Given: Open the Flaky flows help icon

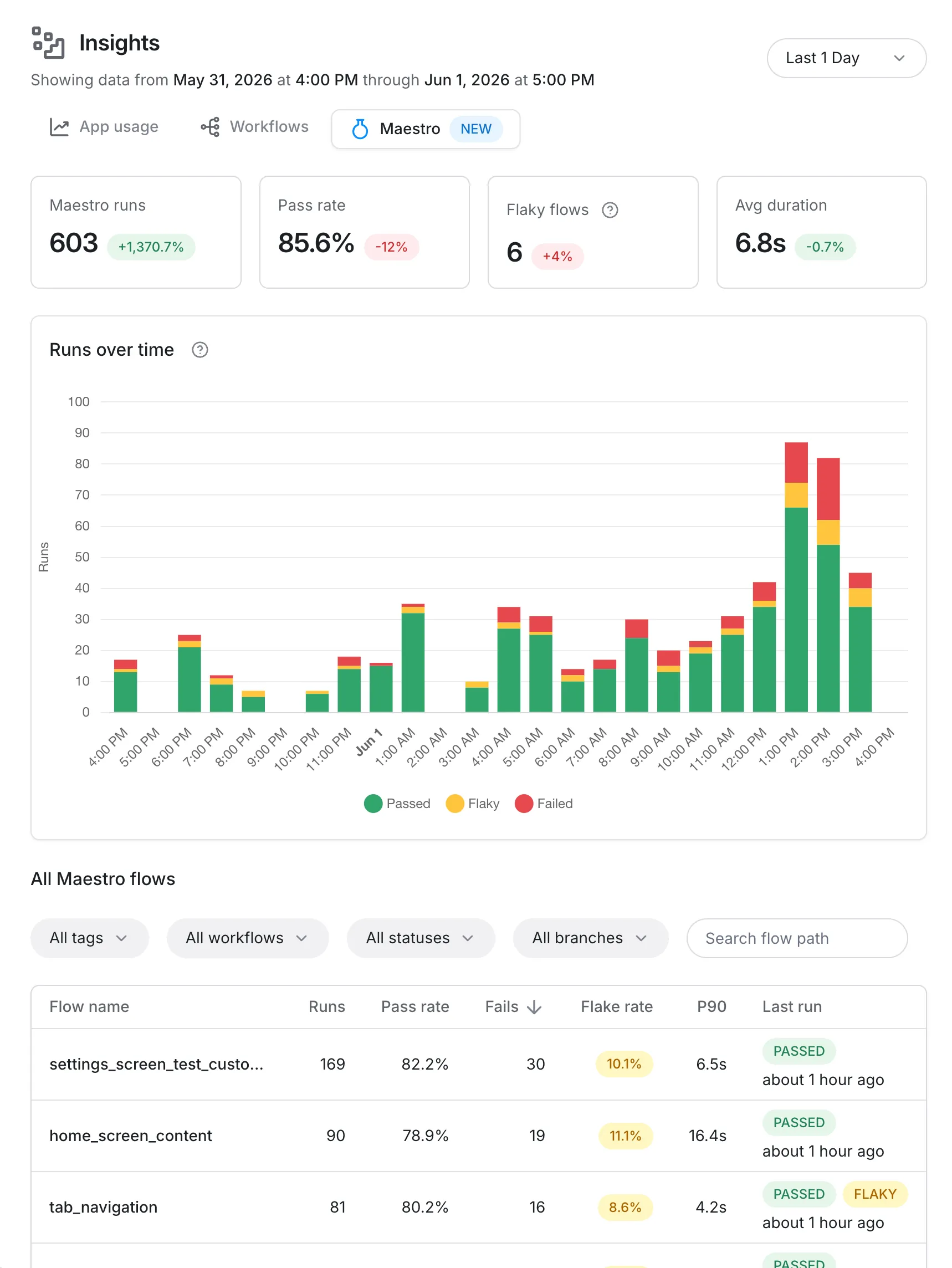Looking at the screenshot, I should tap(610, 211).
